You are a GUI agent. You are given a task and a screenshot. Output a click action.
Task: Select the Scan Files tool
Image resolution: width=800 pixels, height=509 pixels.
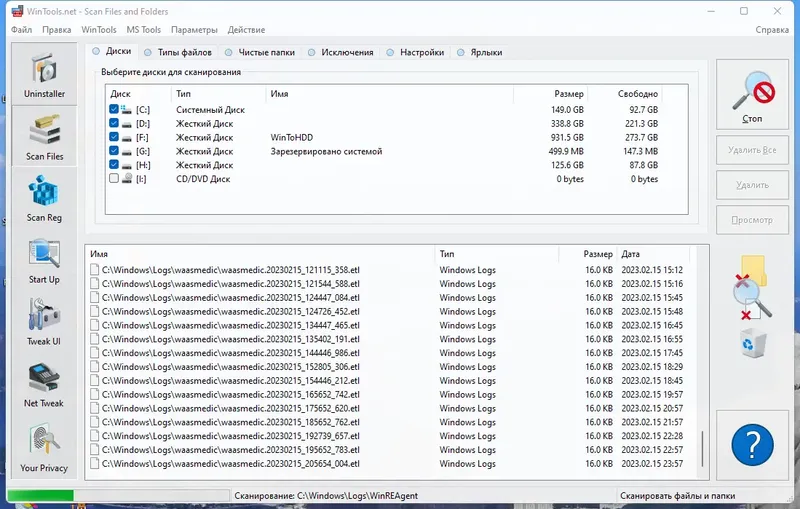(x=44, y=137)
